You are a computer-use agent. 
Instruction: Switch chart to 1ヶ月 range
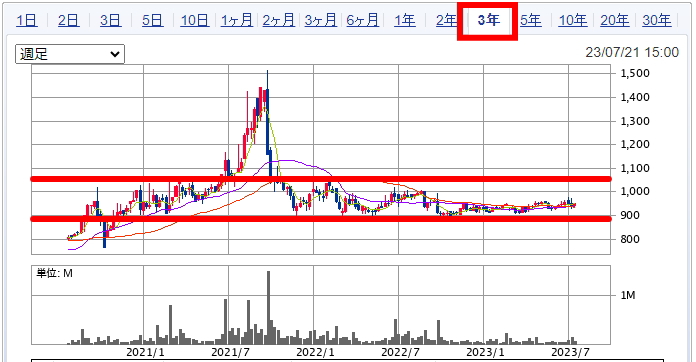click(x=237, y=20)
